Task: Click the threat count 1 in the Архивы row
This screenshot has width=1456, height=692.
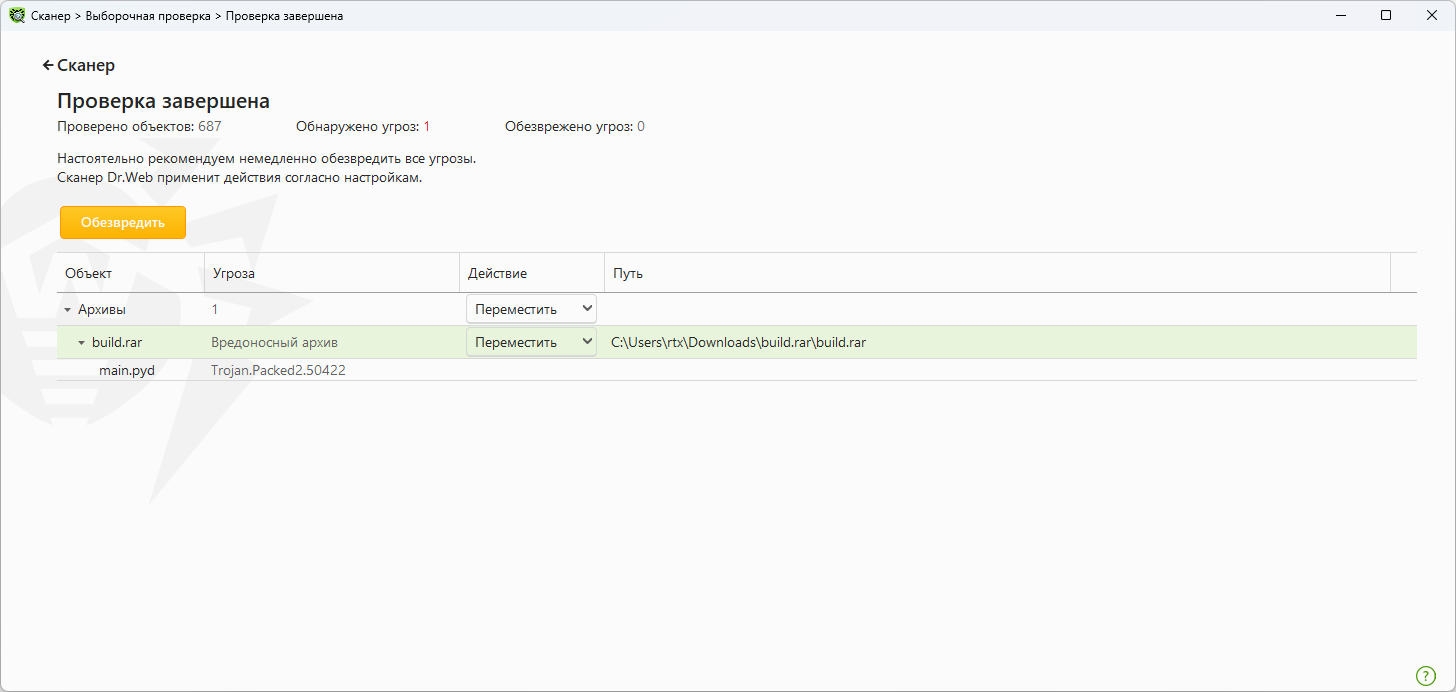Action: 214,310
